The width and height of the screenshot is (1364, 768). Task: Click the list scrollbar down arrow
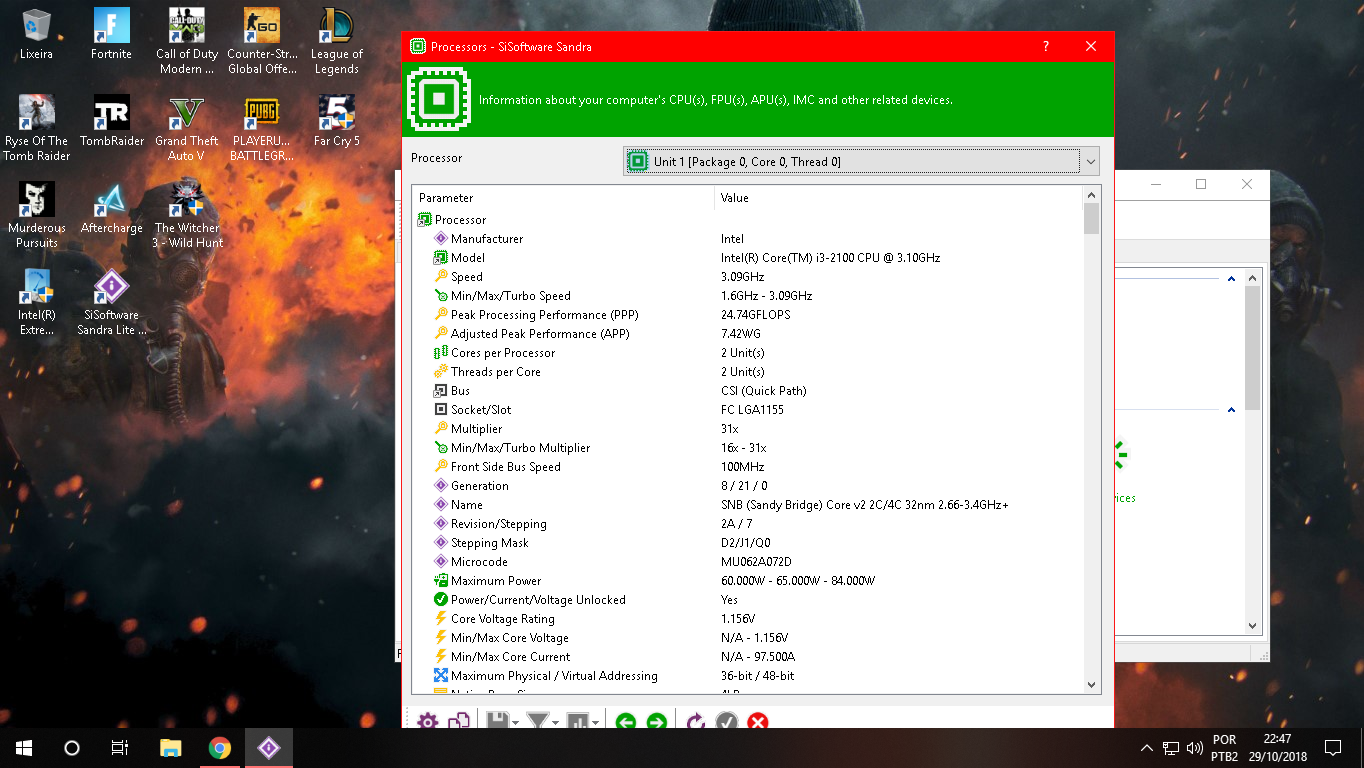click(x=1091, y=685)
